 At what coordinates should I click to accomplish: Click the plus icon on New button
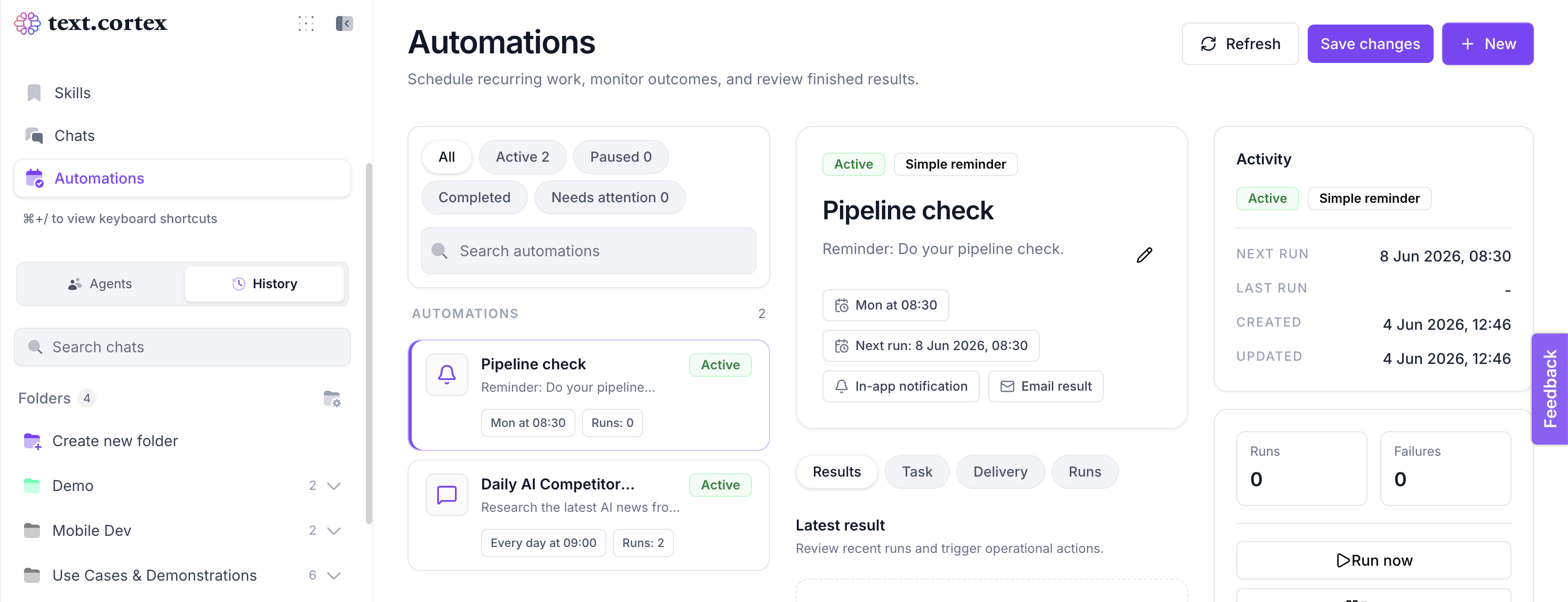[x=1468, y=44]
